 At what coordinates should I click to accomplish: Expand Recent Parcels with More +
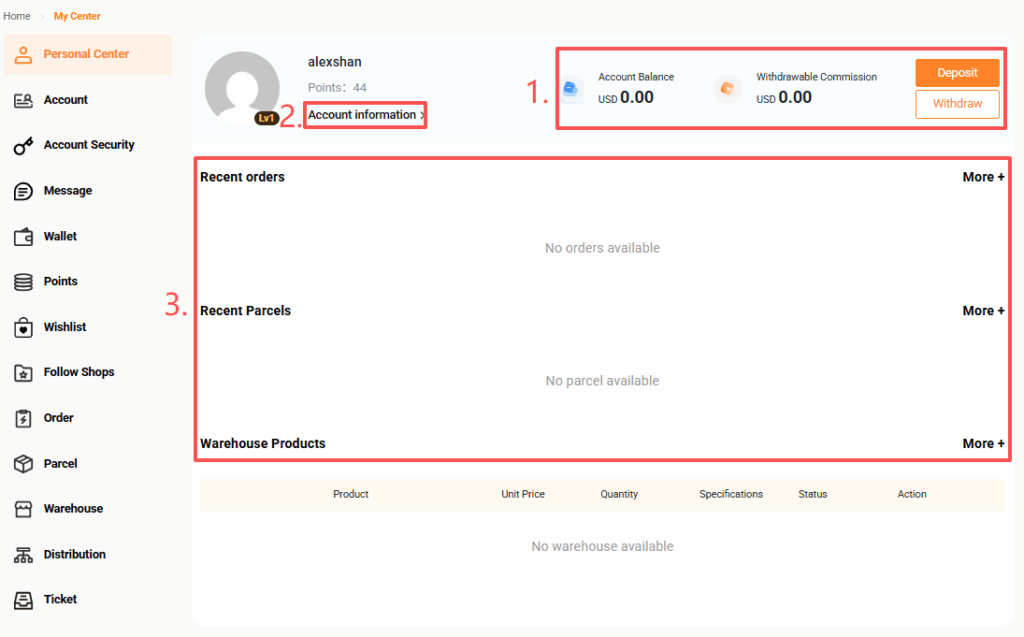point(983,311)
